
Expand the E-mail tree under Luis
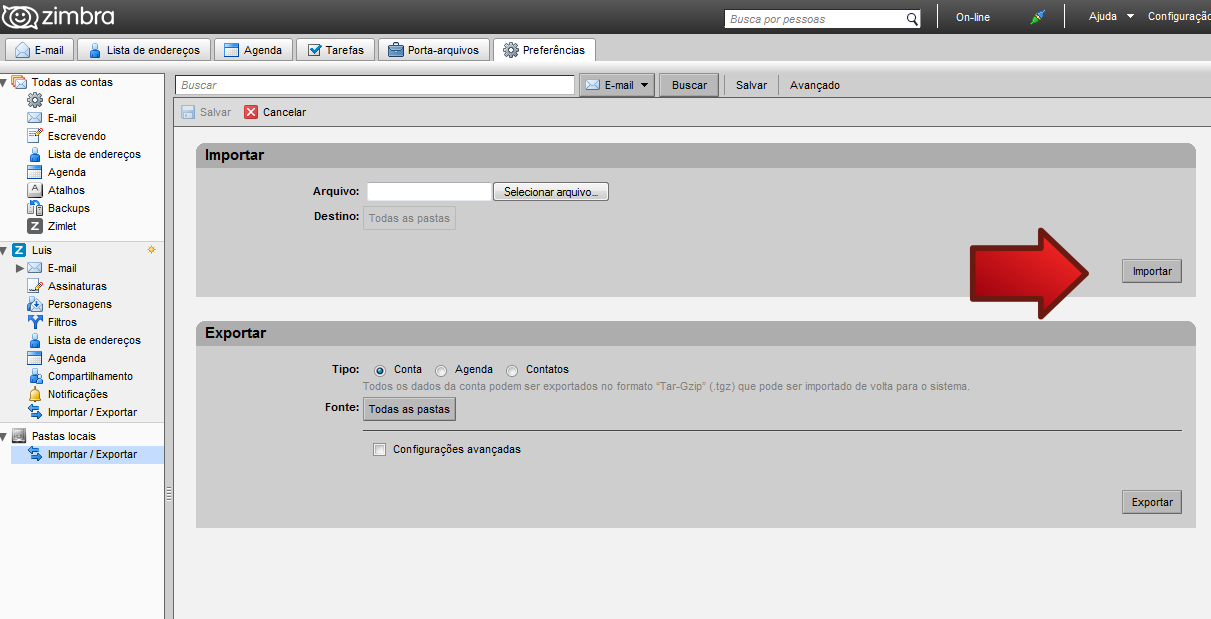pyautogui.click(x=20, y=268)
